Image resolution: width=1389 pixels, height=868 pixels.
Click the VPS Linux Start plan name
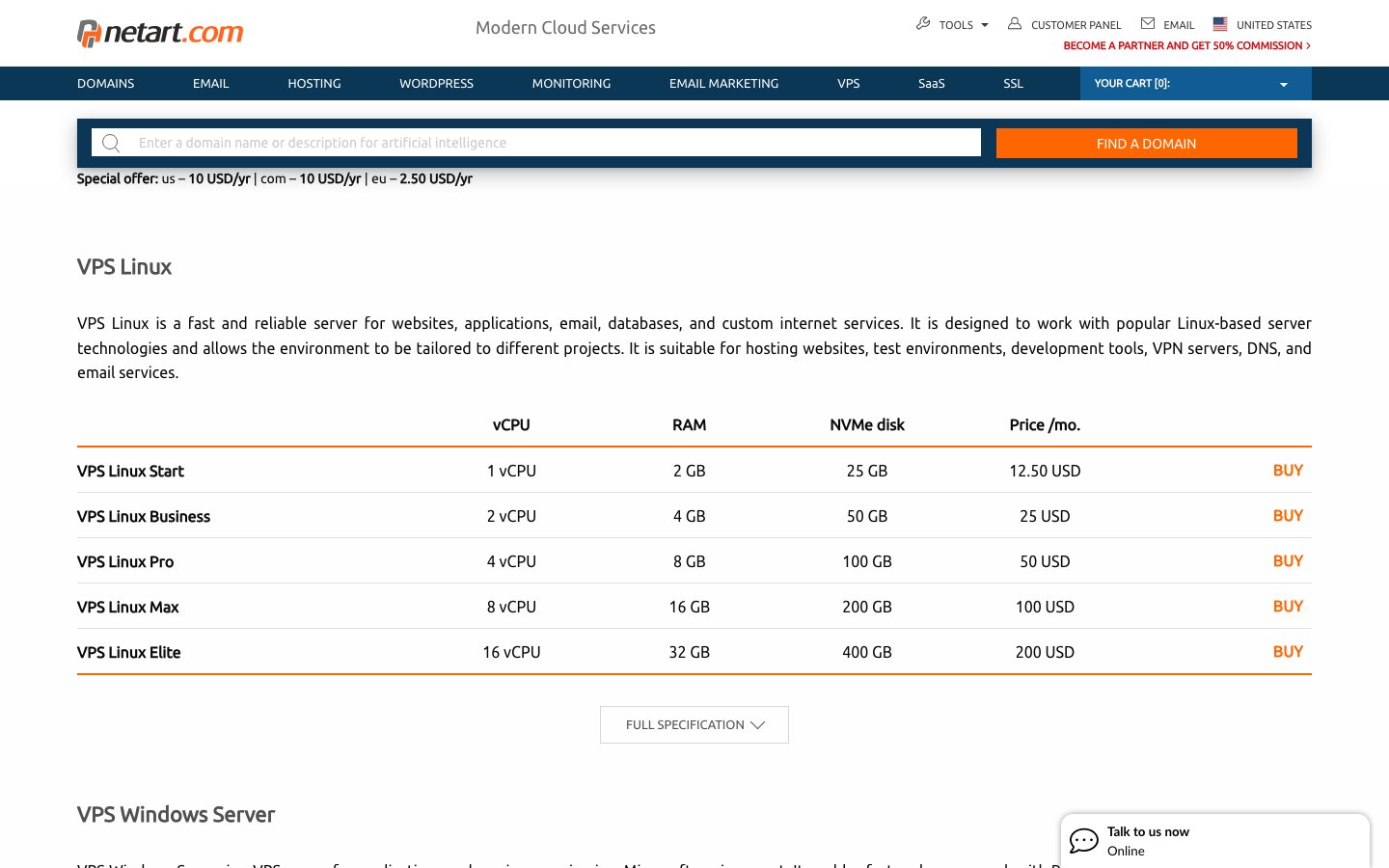click(x=130, y=472)
